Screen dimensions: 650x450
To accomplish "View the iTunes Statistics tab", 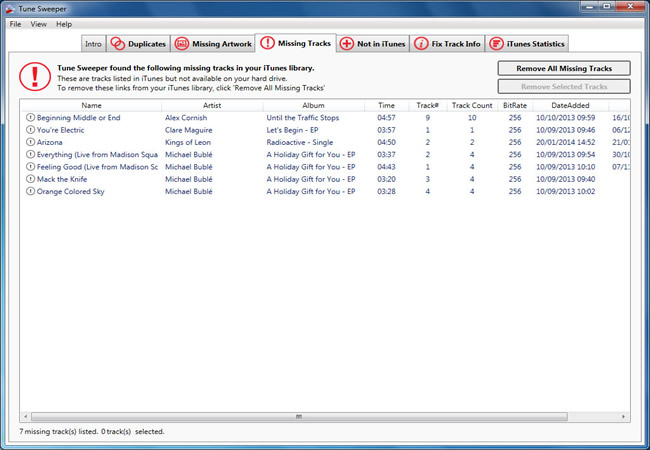I will (x=526, y=44).
